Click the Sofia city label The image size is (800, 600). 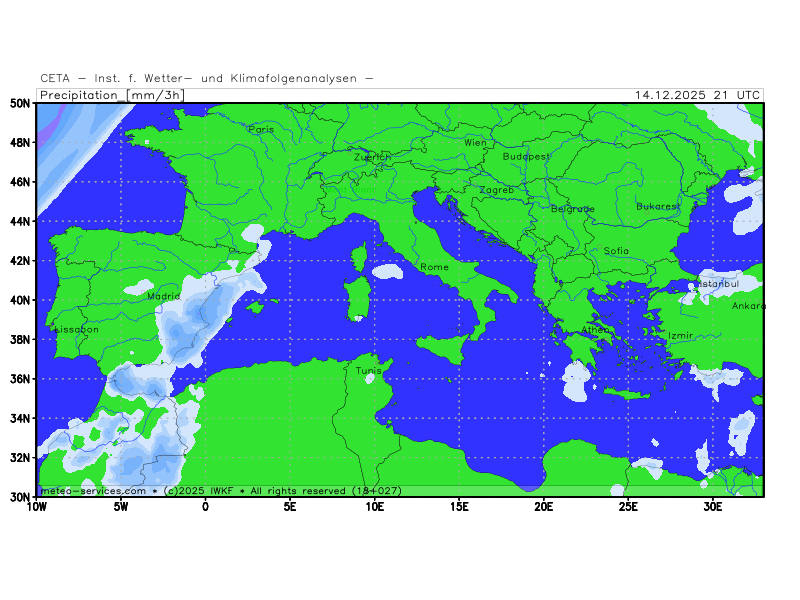point(617,251)
